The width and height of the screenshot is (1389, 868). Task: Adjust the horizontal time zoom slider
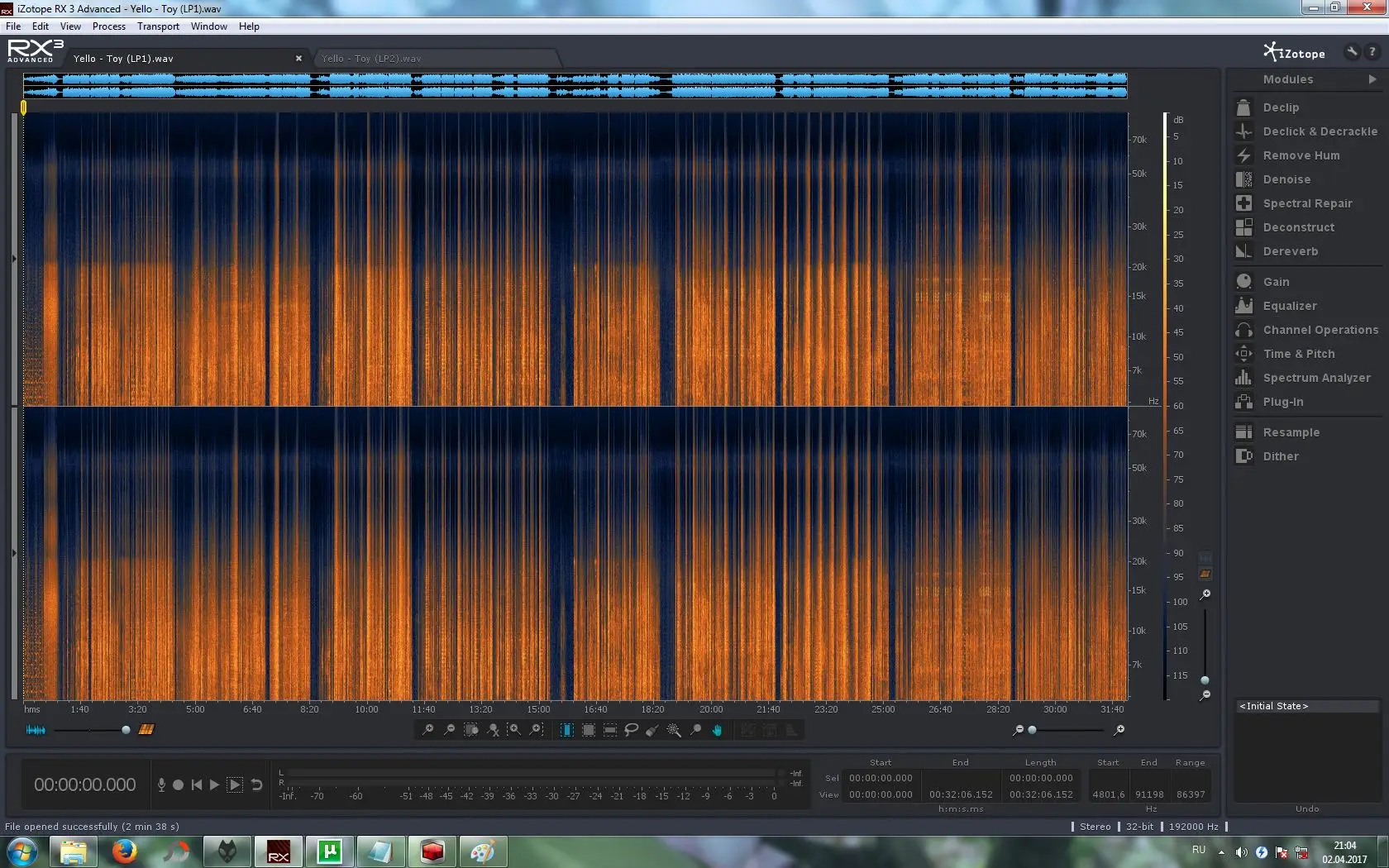pyautogui.click(x=1032, y=730)
